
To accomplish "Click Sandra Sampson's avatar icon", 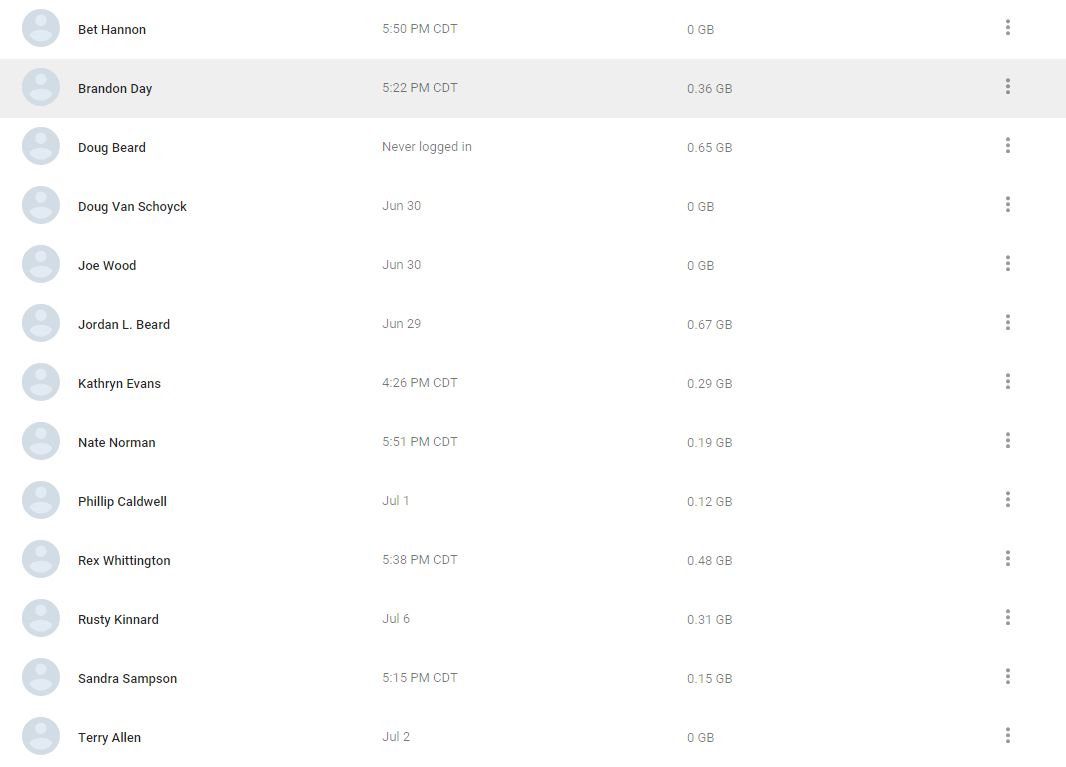I will pyautogui.click(x=41, y=677).
